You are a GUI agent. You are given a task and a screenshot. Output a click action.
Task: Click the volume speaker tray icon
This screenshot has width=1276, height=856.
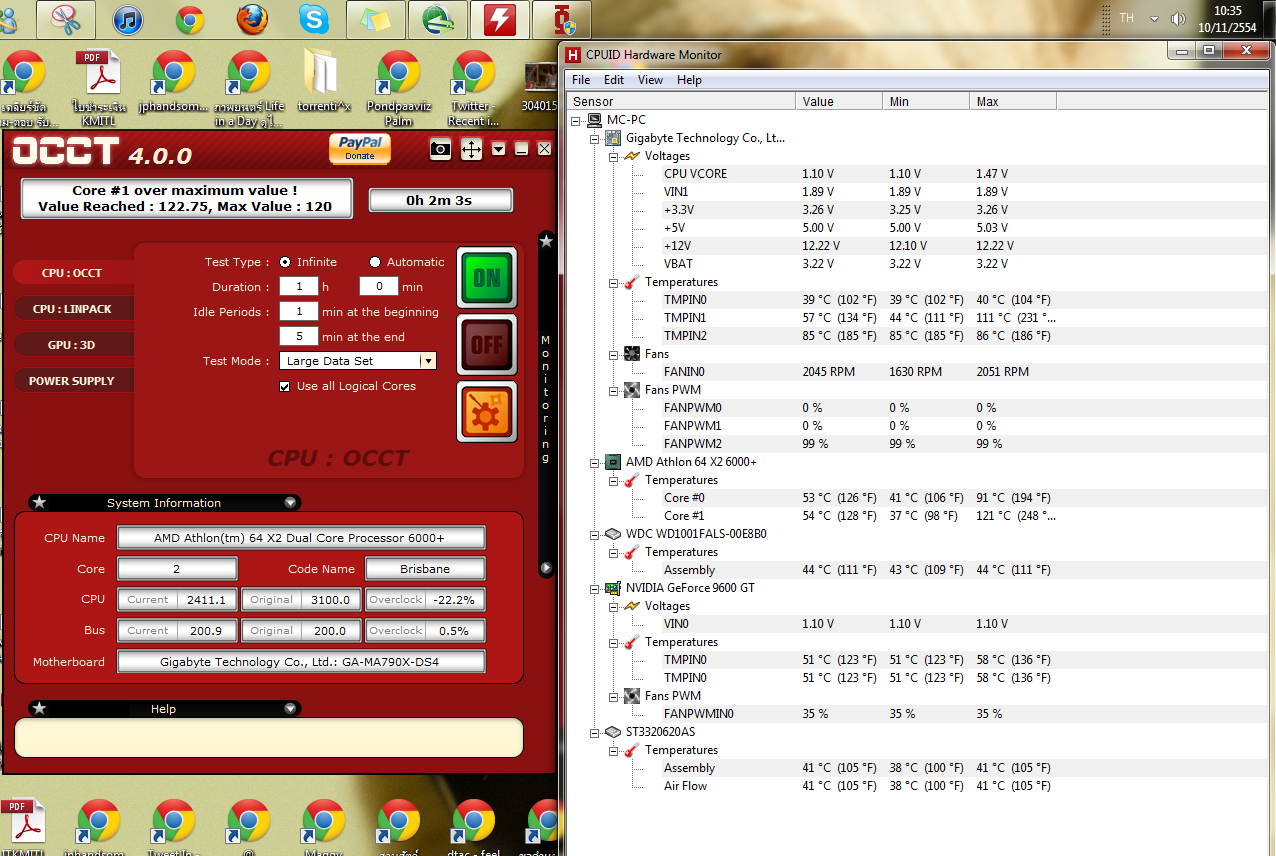[1178, 19]
